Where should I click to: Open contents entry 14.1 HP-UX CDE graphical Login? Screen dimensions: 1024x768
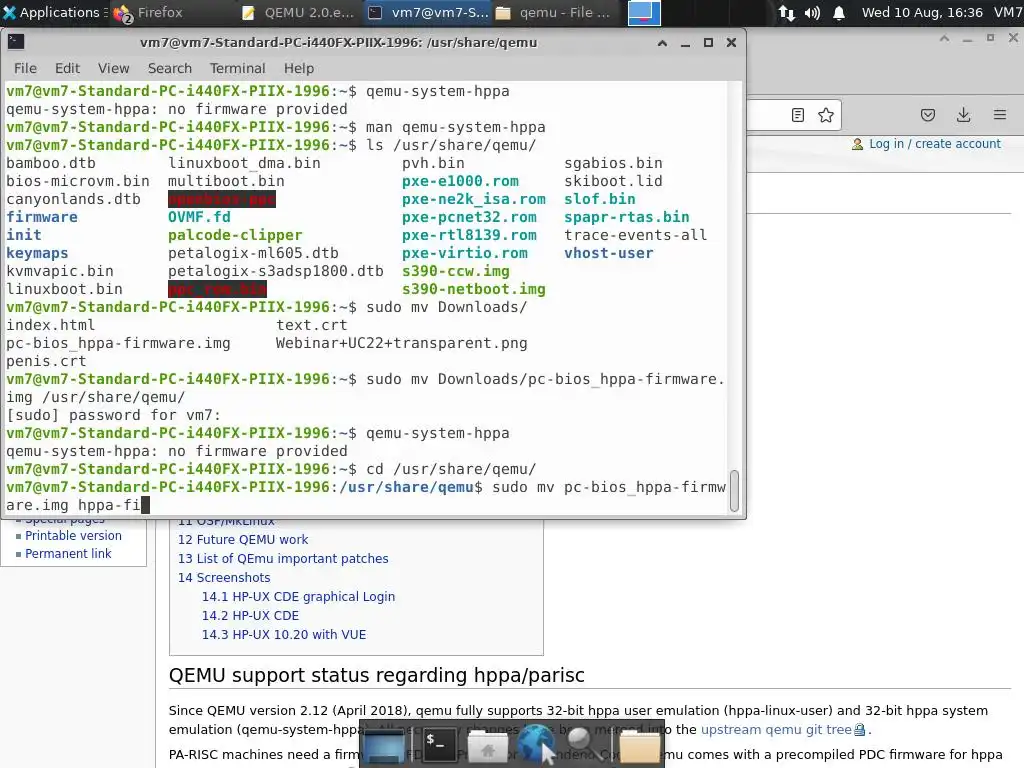pos(298,596)
